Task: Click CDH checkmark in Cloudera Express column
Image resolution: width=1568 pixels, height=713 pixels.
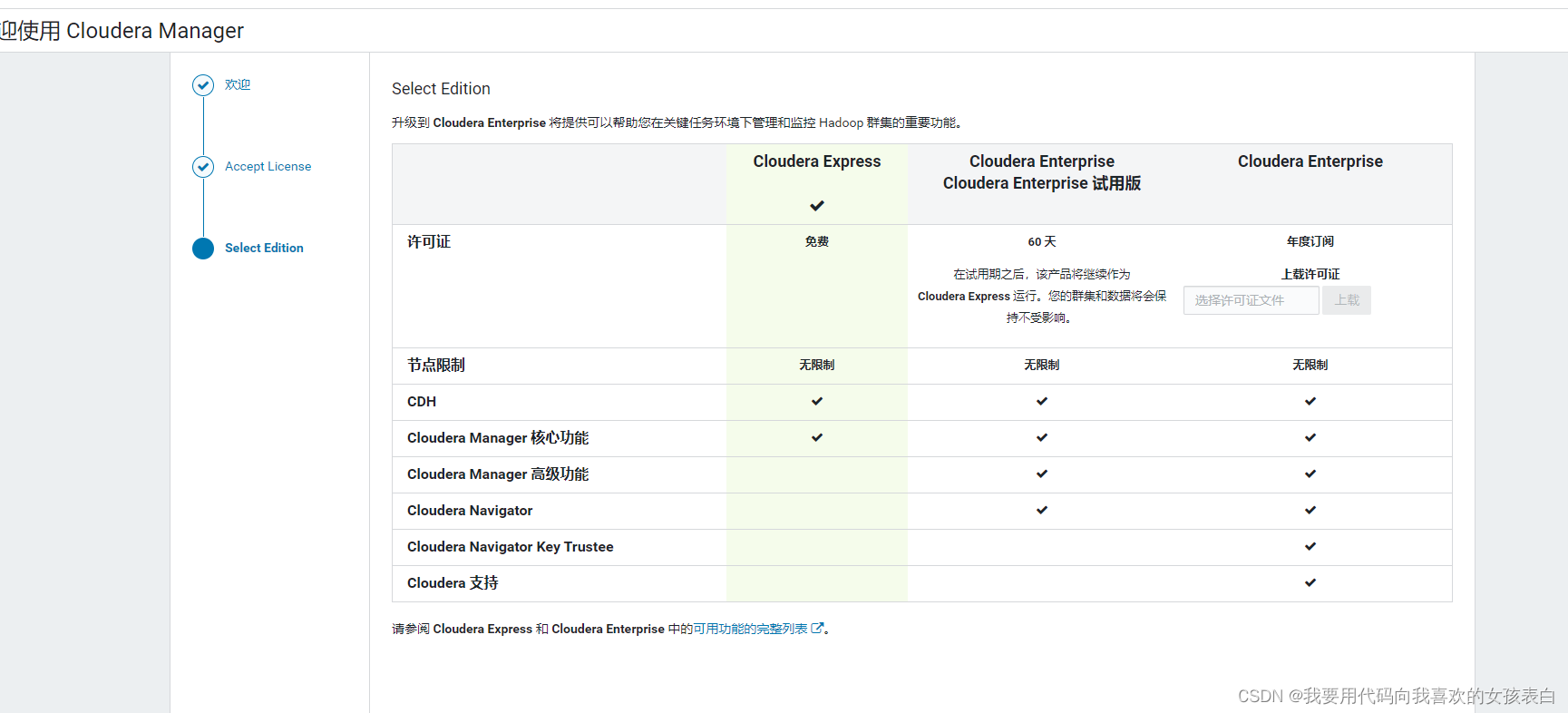Action: (817, 401)
